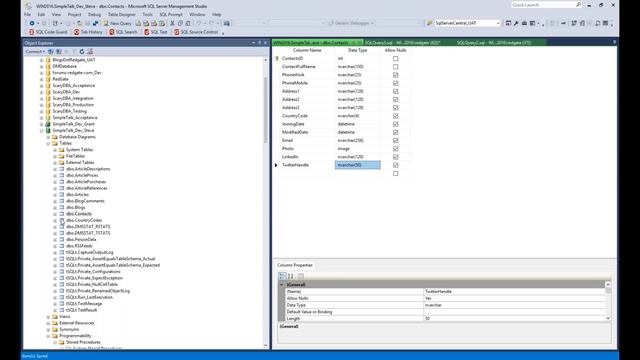Click the Cut scissors icon
640x360 pixels.
pos(172,23)
